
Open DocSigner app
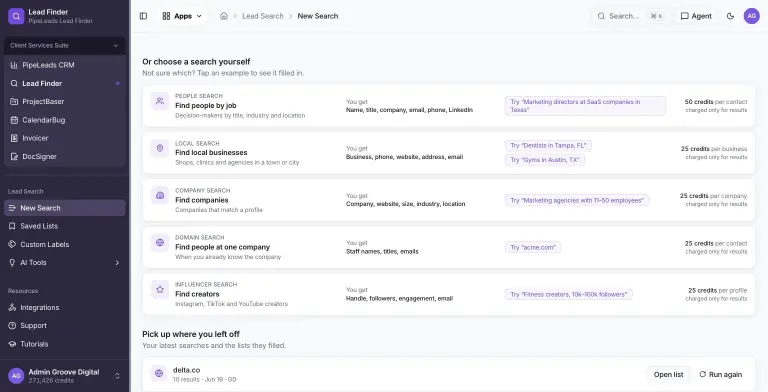64,157
